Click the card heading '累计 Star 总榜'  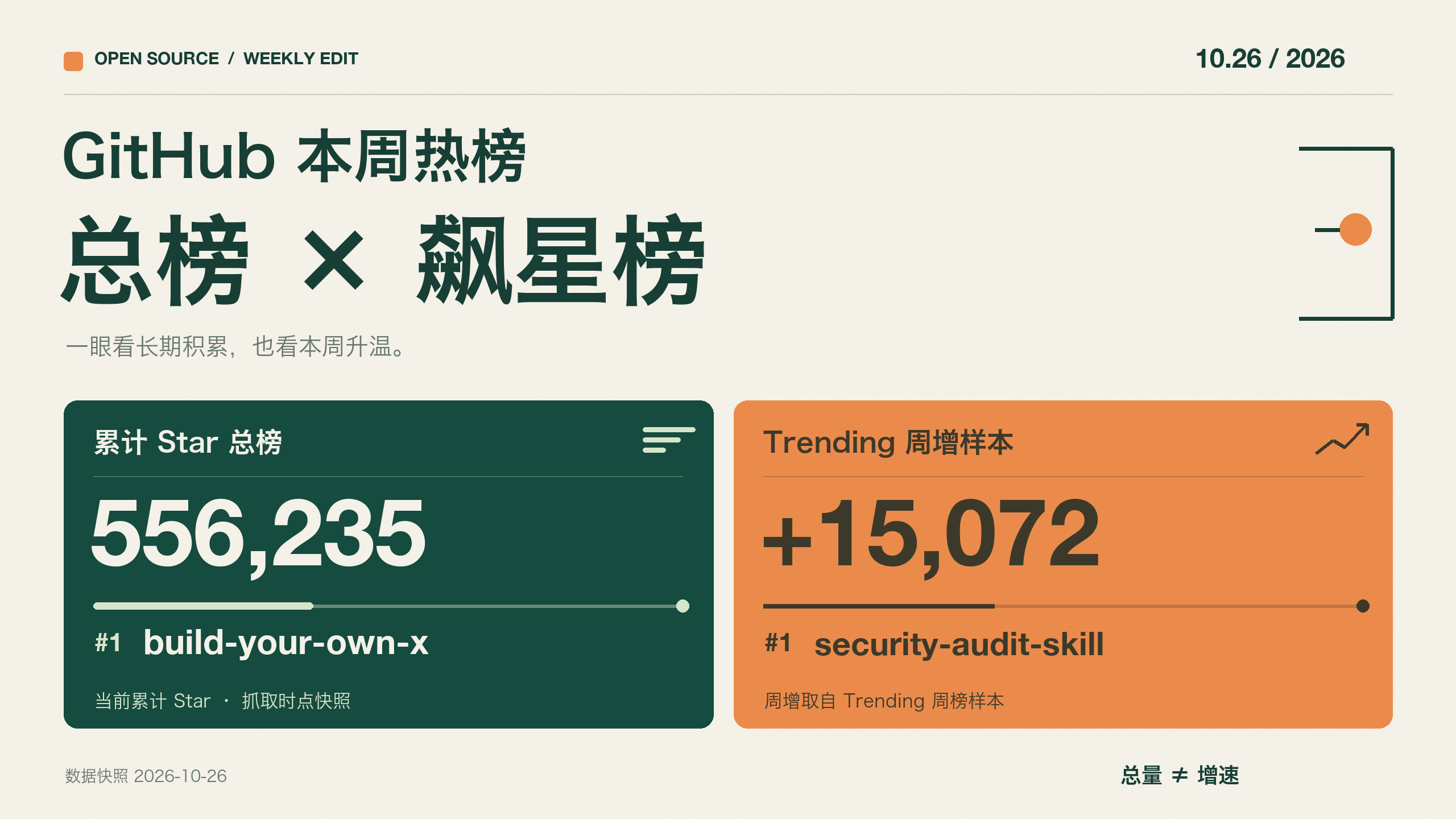coord(188,442)
